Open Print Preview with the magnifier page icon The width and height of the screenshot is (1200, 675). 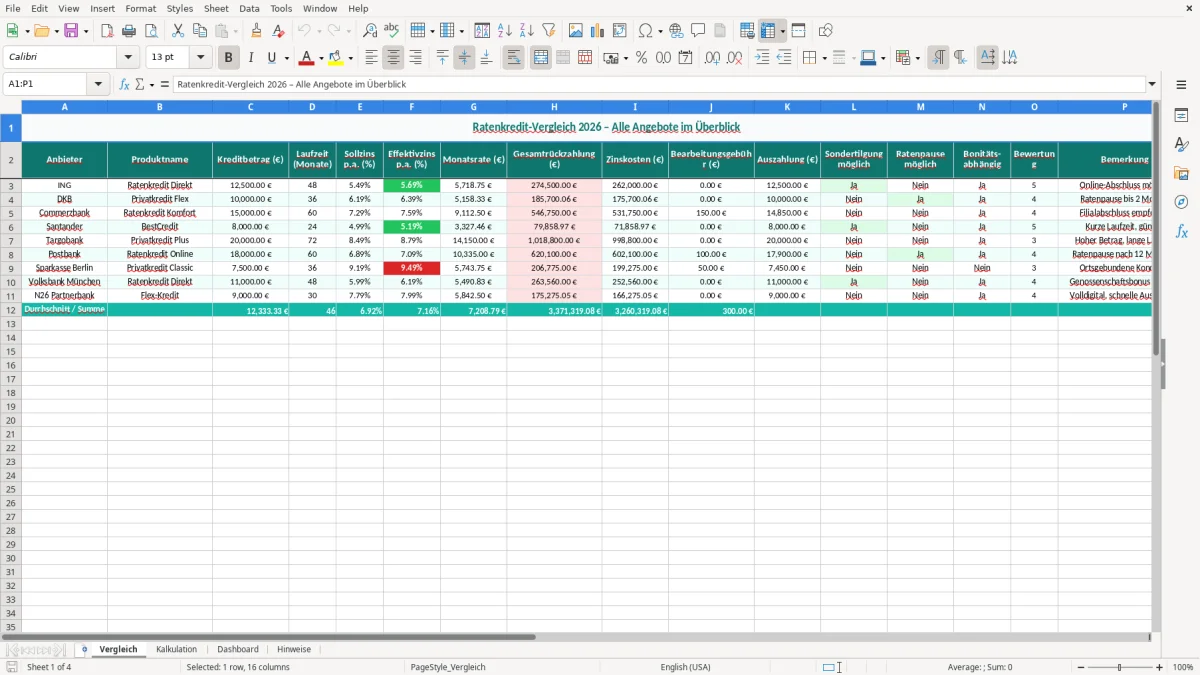(x=151, y=31)
